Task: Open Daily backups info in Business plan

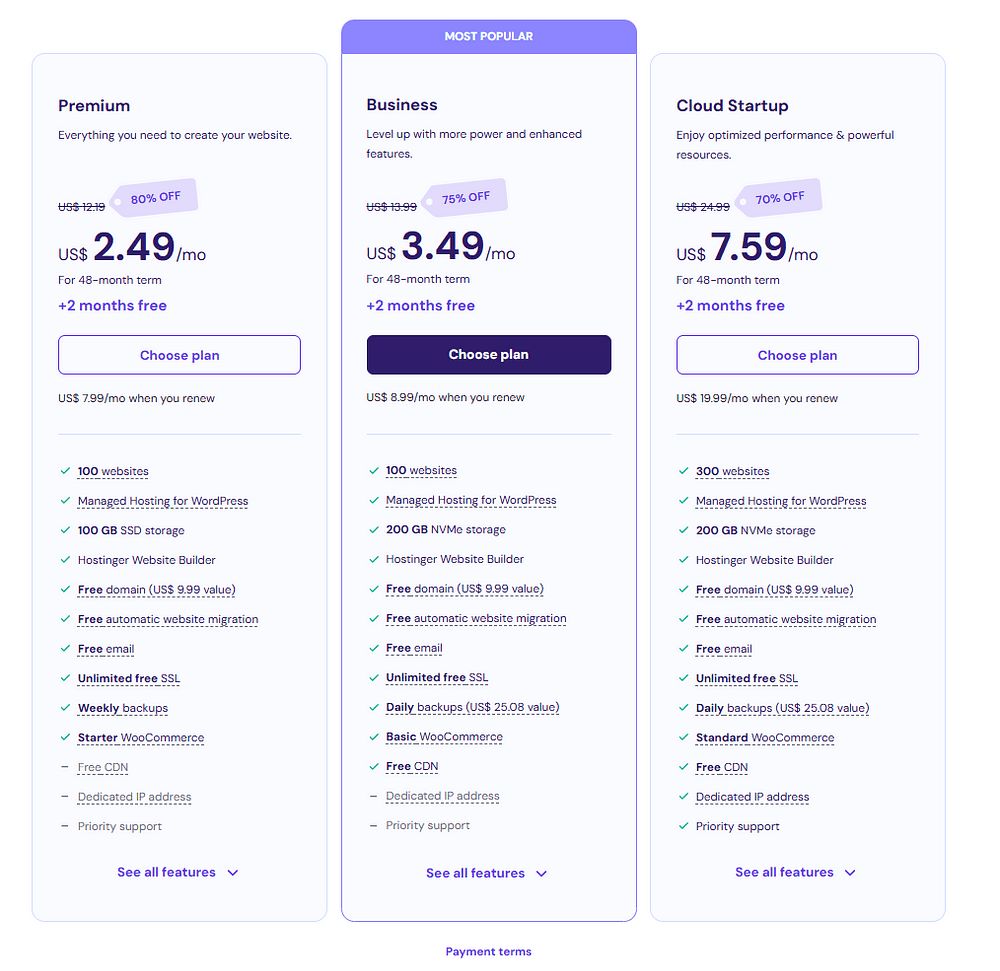Action: (473, 707)
